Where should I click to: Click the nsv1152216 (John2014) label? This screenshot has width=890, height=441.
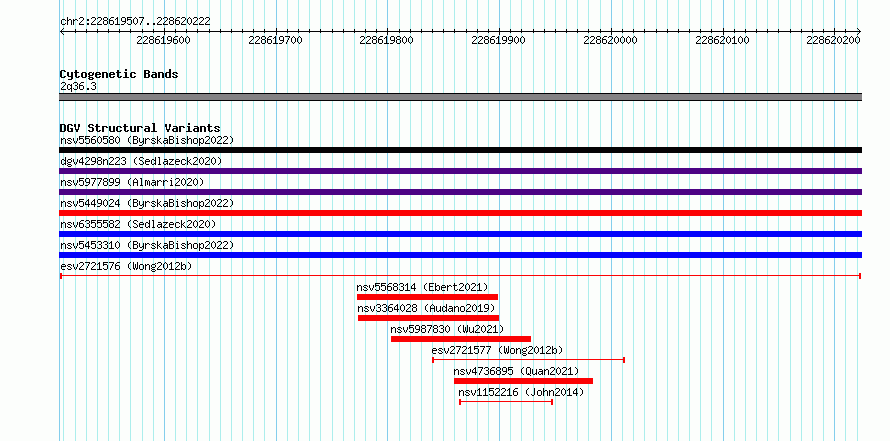pyautogui.click(x=521, y=392)
